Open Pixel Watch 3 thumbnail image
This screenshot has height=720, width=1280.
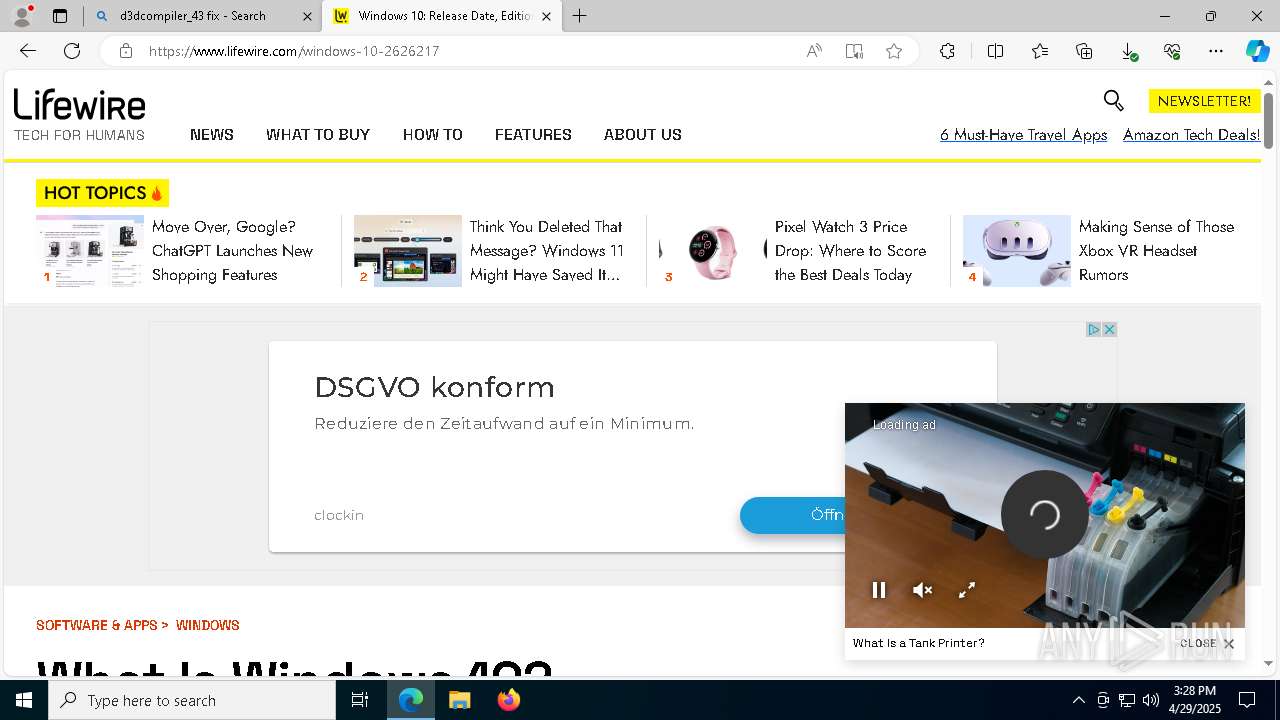coord(713,251)
